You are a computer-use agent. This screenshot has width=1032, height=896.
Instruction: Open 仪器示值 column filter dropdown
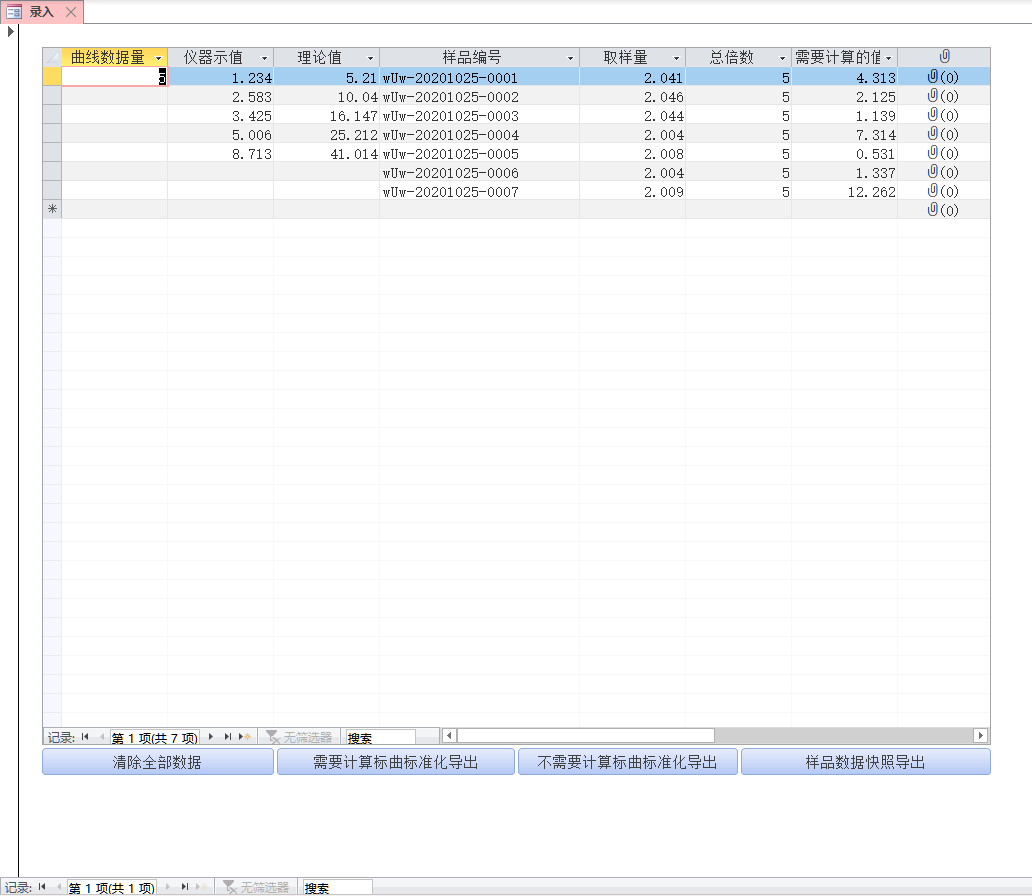[265, 58]
